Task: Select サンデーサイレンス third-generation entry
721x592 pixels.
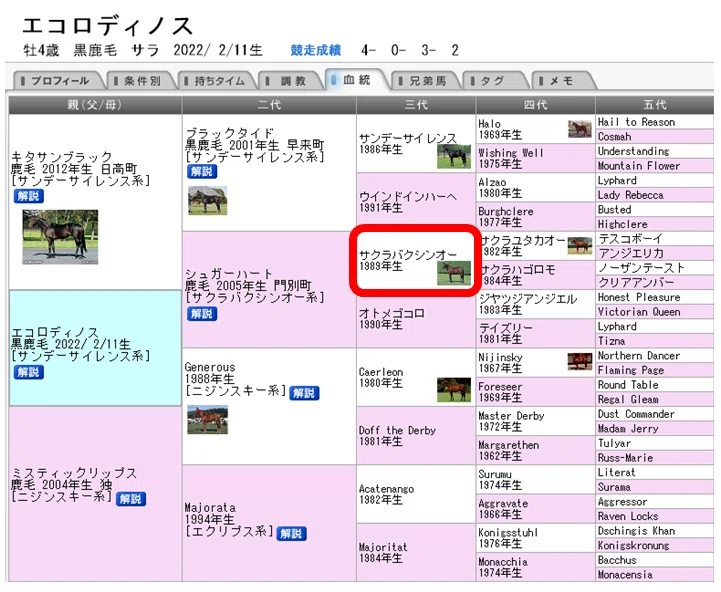Action: coord(416,144)
